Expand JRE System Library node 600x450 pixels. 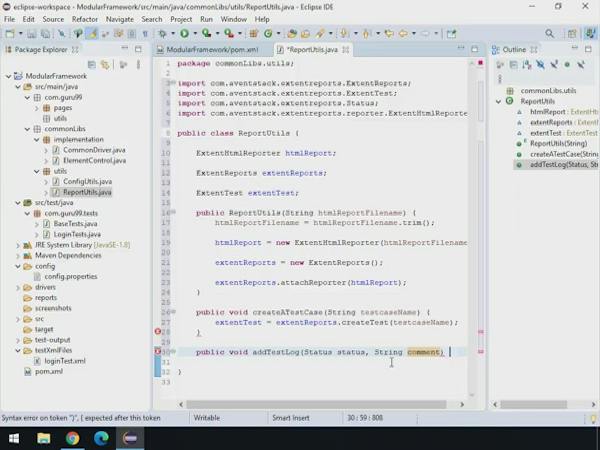tap(18, 245)
